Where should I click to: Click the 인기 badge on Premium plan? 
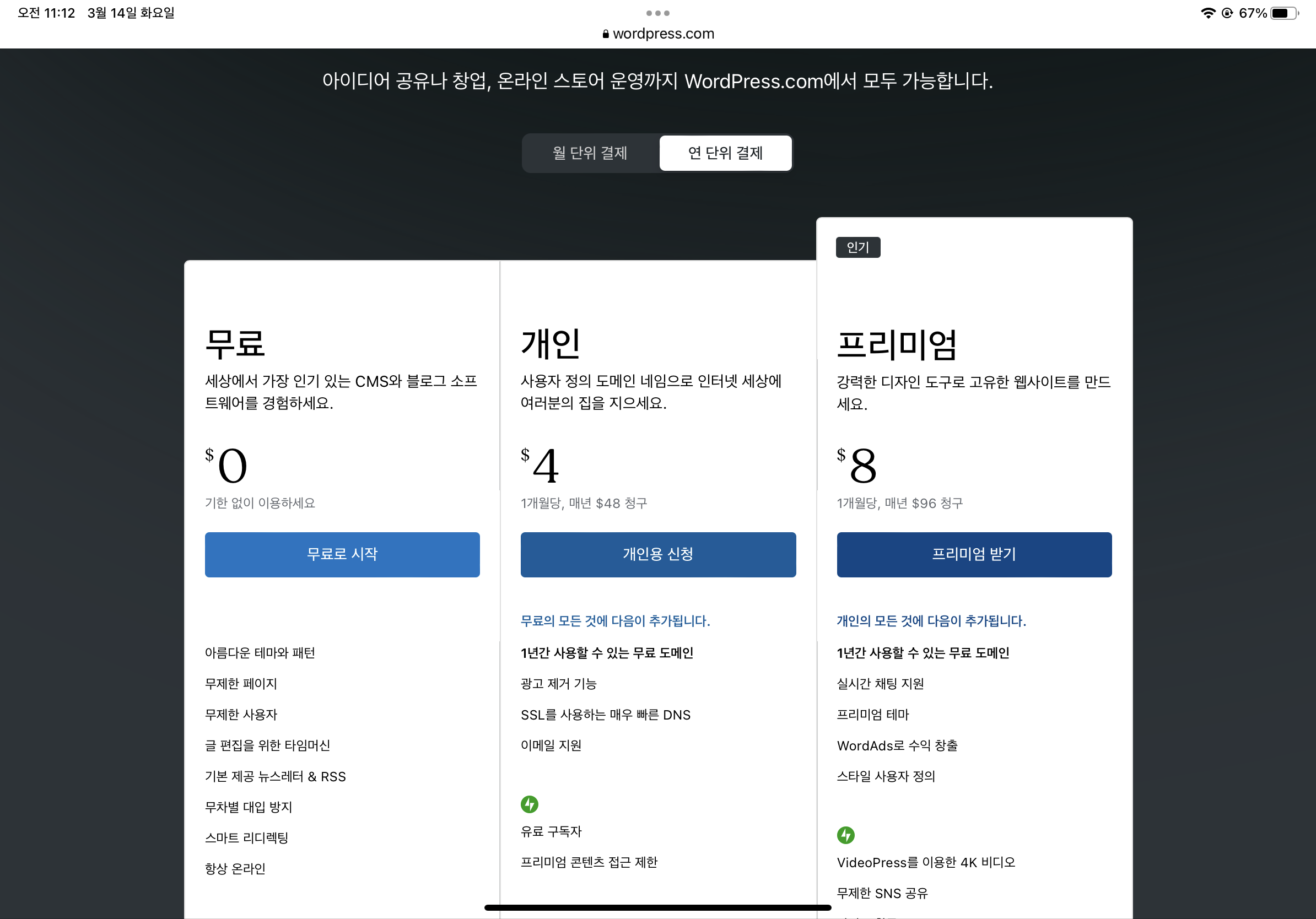[x=857, y=247]
